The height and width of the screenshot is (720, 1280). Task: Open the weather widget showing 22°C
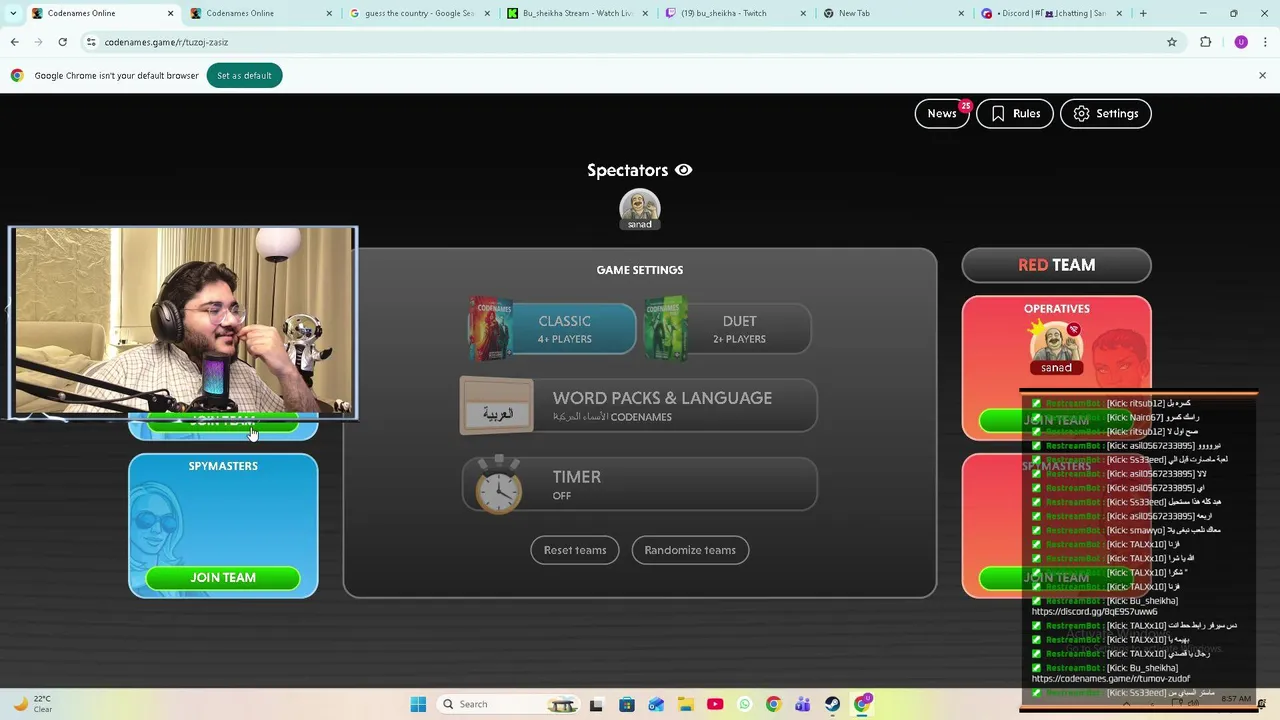coord(33,704)
